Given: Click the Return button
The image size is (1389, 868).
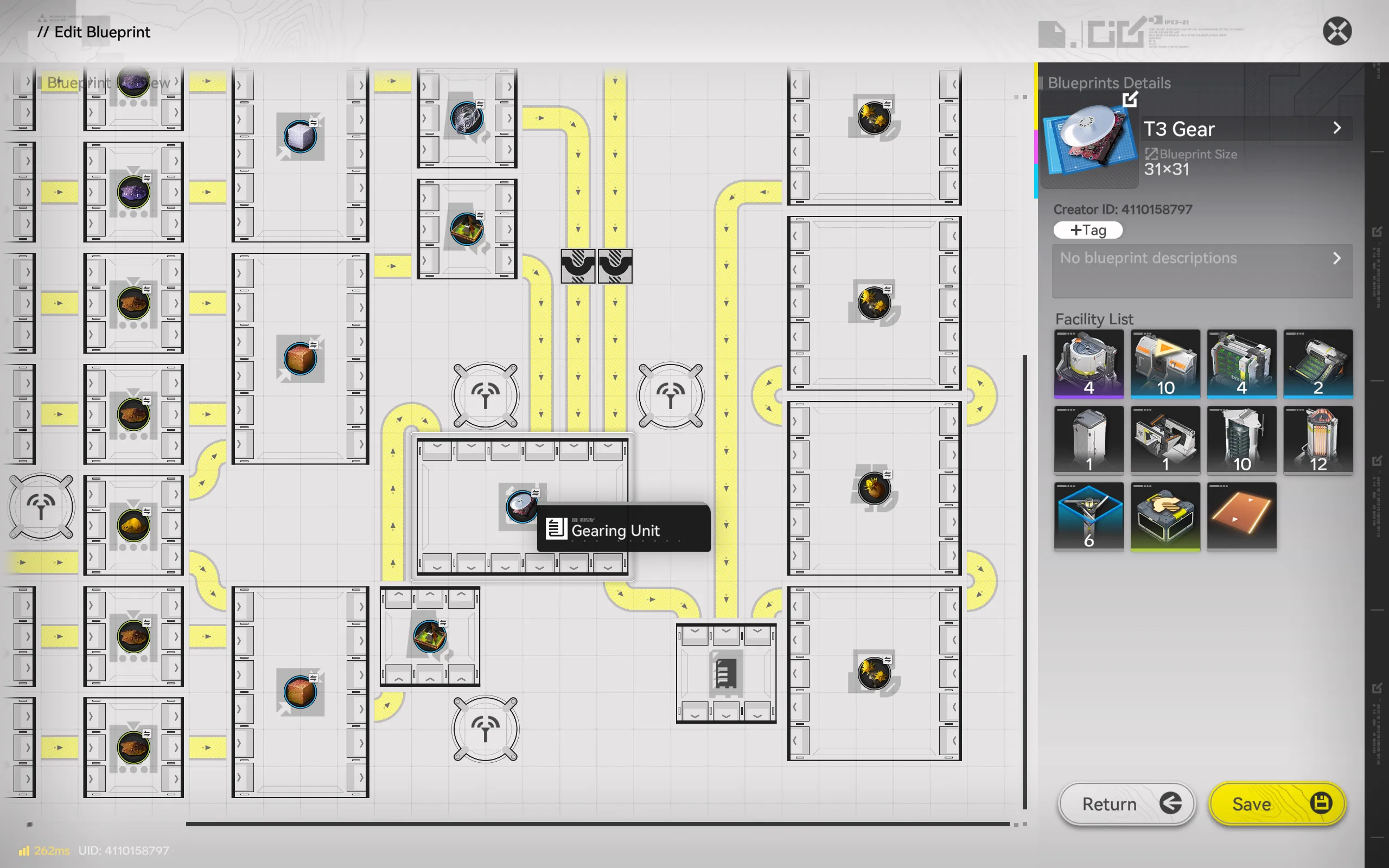Looking at the screenshot, I should click(x=1126, y=803).
